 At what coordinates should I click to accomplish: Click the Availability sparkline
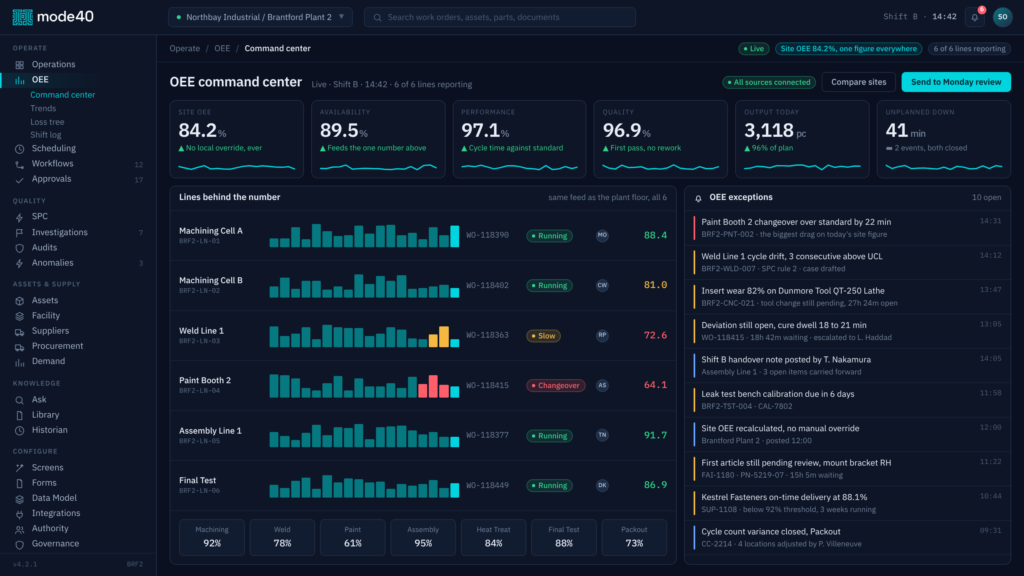click(378, 168)
